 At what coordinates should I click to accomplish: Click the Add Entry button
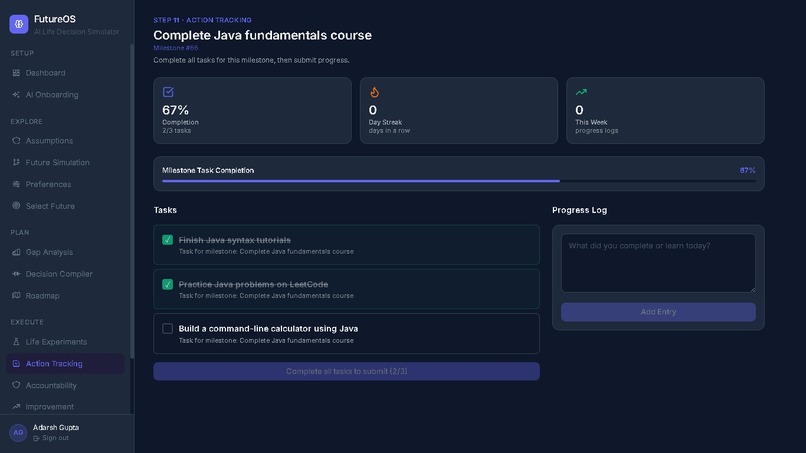tap(658, 312)
